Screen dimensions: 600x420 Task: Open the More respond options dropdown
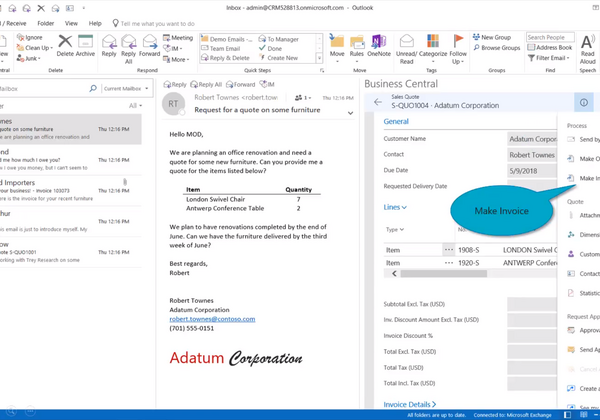click(x=176, y=59)
